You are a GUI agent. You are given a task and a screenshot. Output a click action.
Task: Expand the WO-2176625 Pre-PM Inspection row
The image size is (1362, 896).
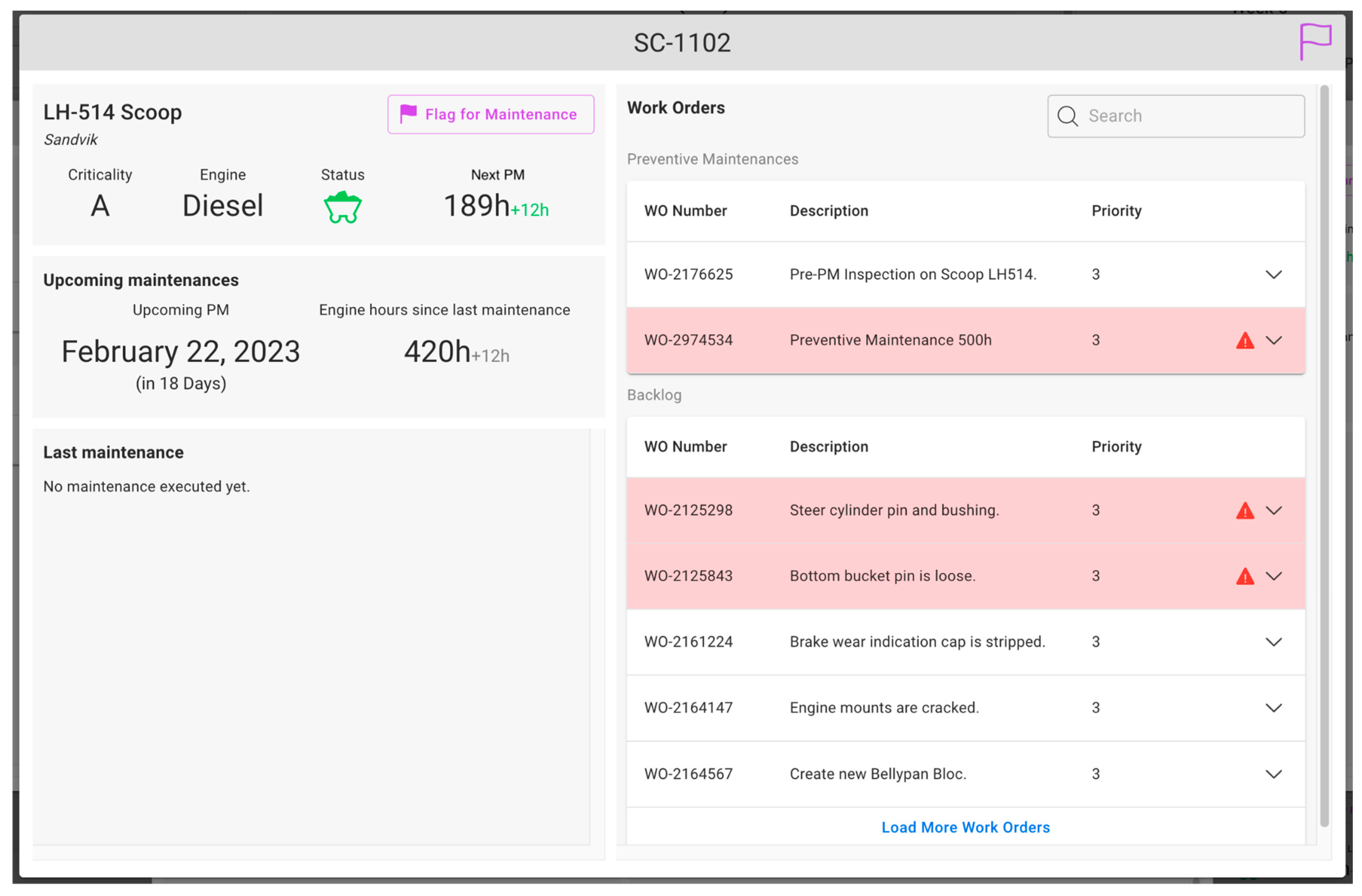(x=1273, y=275)
